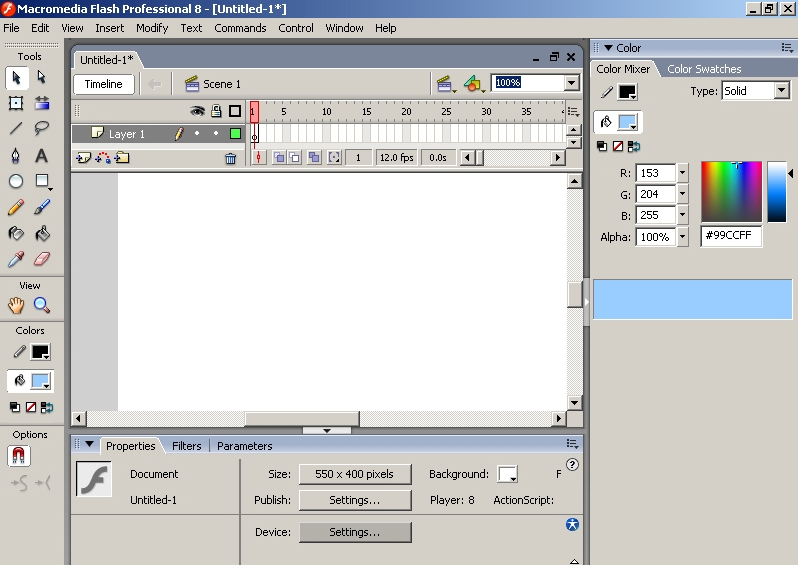Toggle the Snap to Objects magnet
This screenshot has height=565, width=799.
pyautogui.click(x=18, y=456)
